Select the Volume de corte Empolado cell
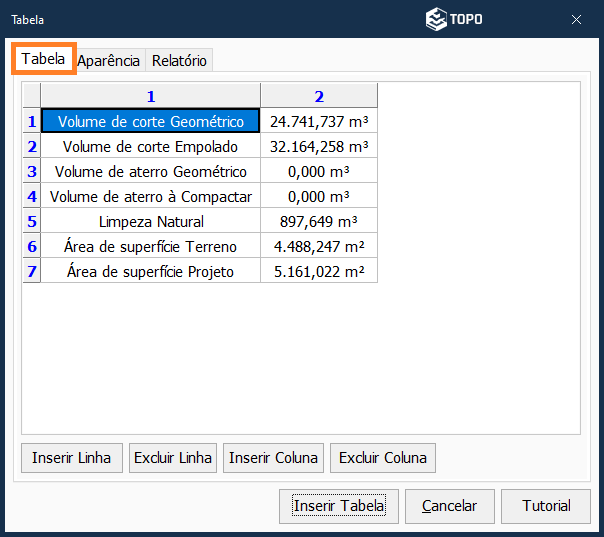604x537 pixels. (x=151, y=146)
